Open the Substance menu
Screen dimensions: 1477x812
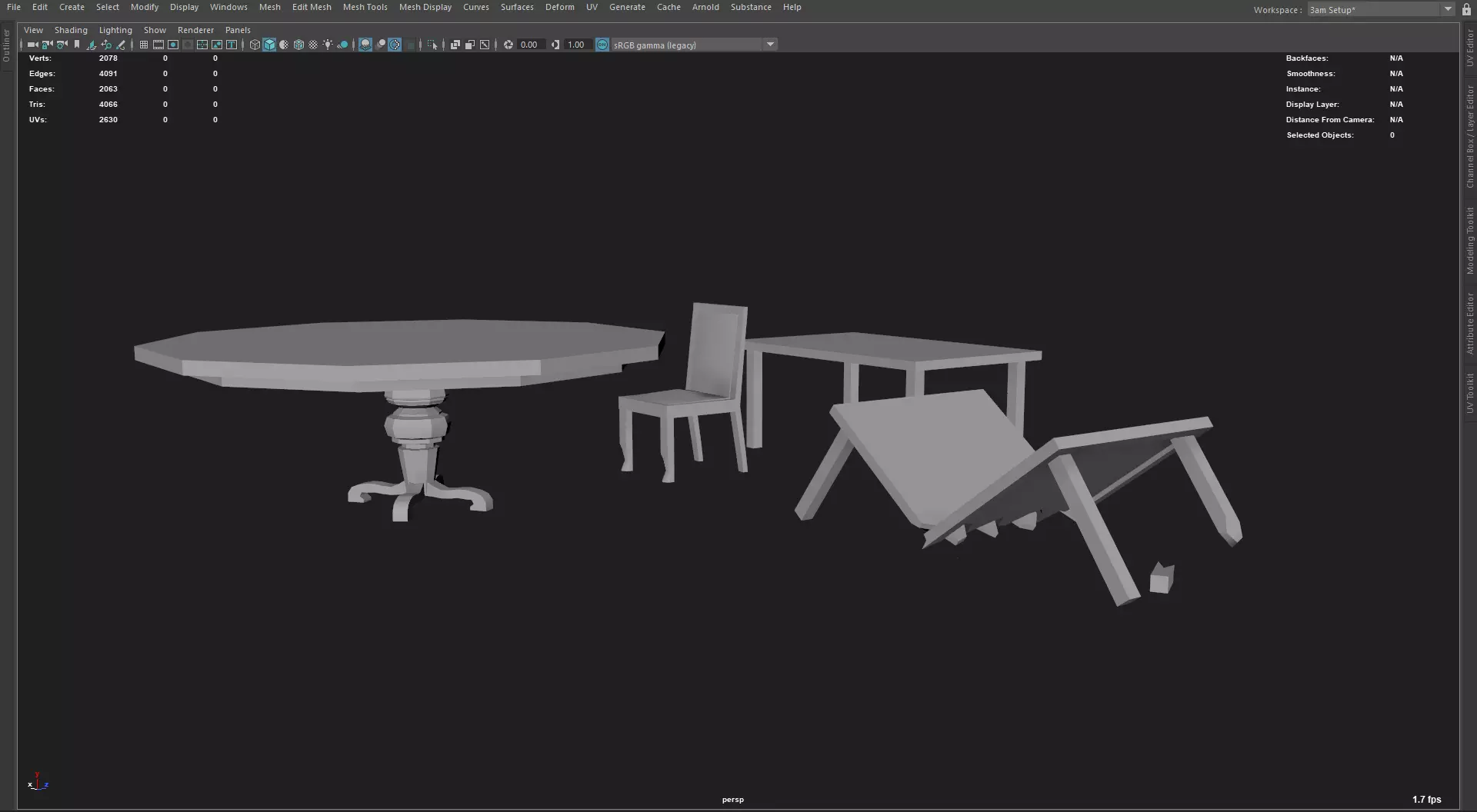pos(751,7)
